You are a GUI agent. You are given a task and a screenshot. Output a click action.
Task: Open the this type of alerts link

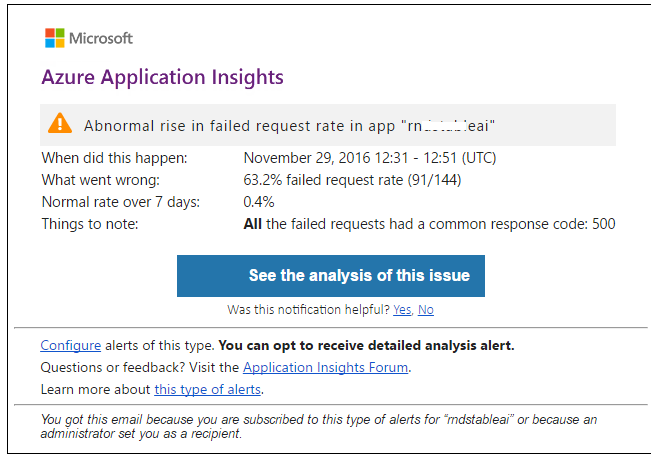point(207,389)
